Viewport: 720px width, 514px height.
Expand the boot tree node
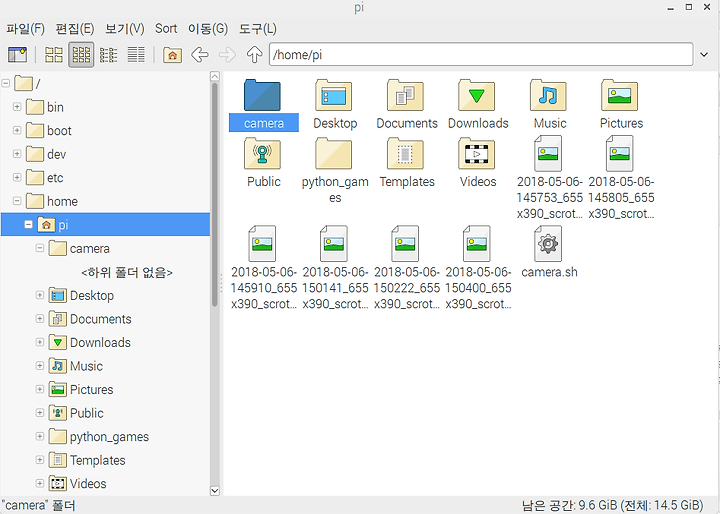tap(17, 130)
